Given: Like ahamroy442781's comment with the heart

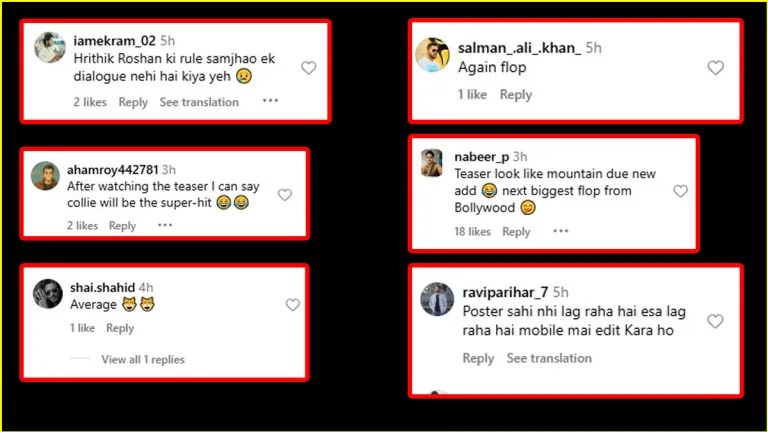Looking at the screenshot, I should 285,195.
